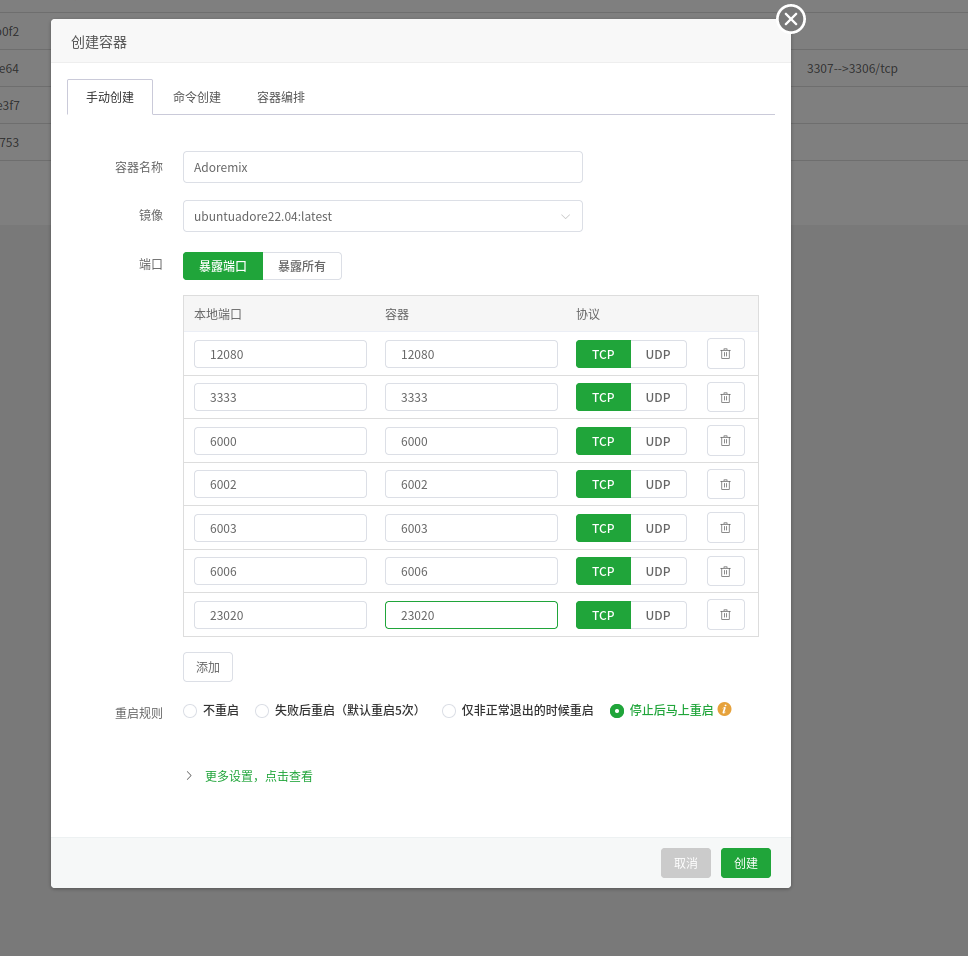The image size is (968, 956).
Task: Select TCP protocol for port 23020
Action: click(x=603, y=615)
